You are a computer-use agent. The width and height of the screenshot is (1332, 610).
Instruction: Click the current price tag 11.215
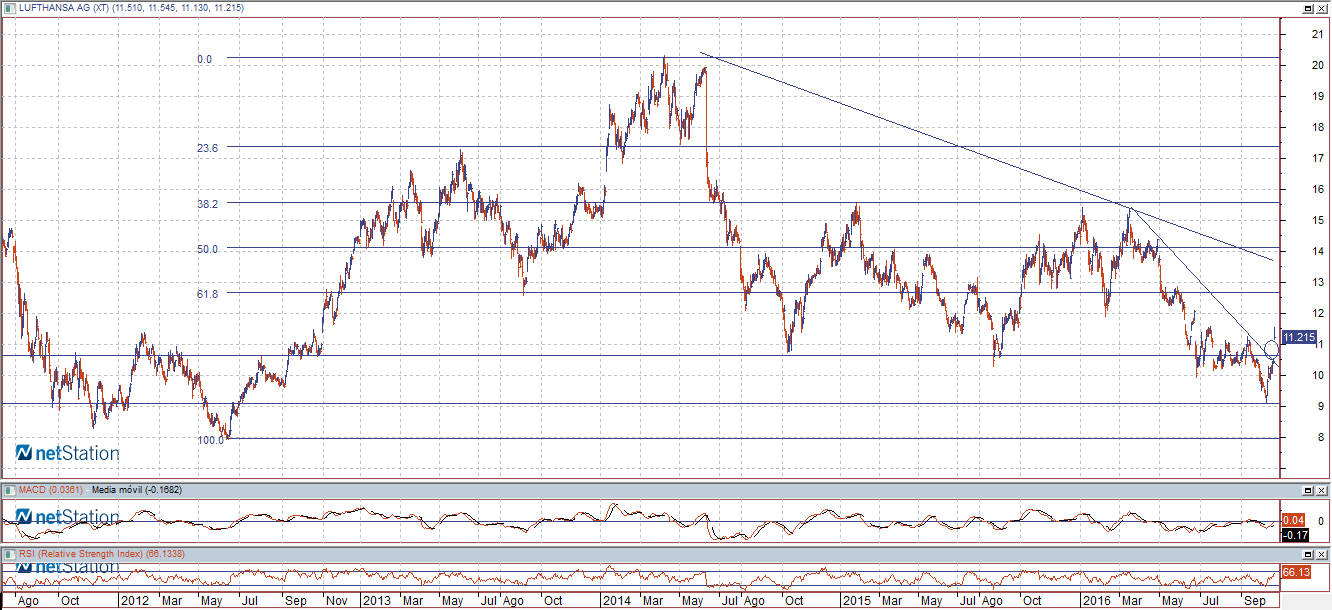coord(1298,337)
